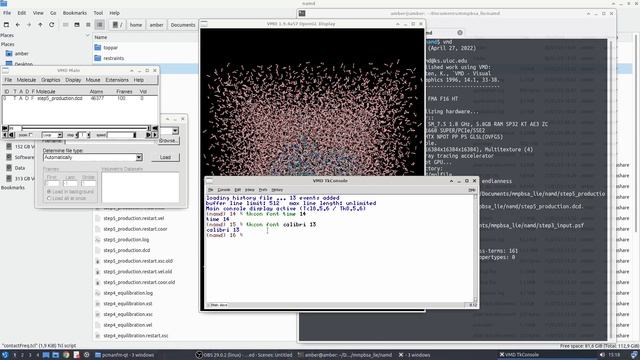Toggle the zoom checkbox in VMD Main

click(x=31, y=135)
